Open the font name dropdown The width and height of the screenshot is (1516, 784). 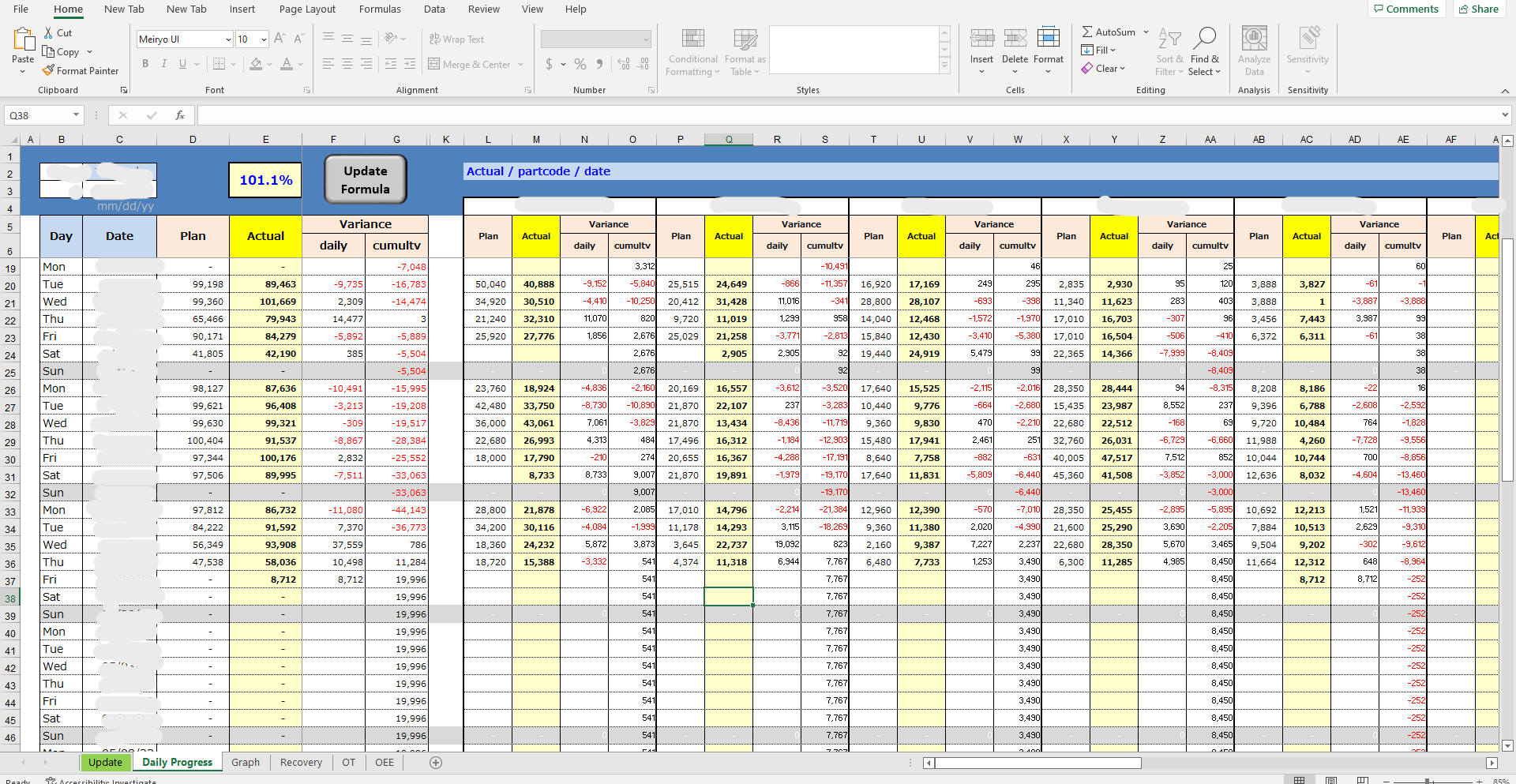pyautogui.click(x=228, y=39)
